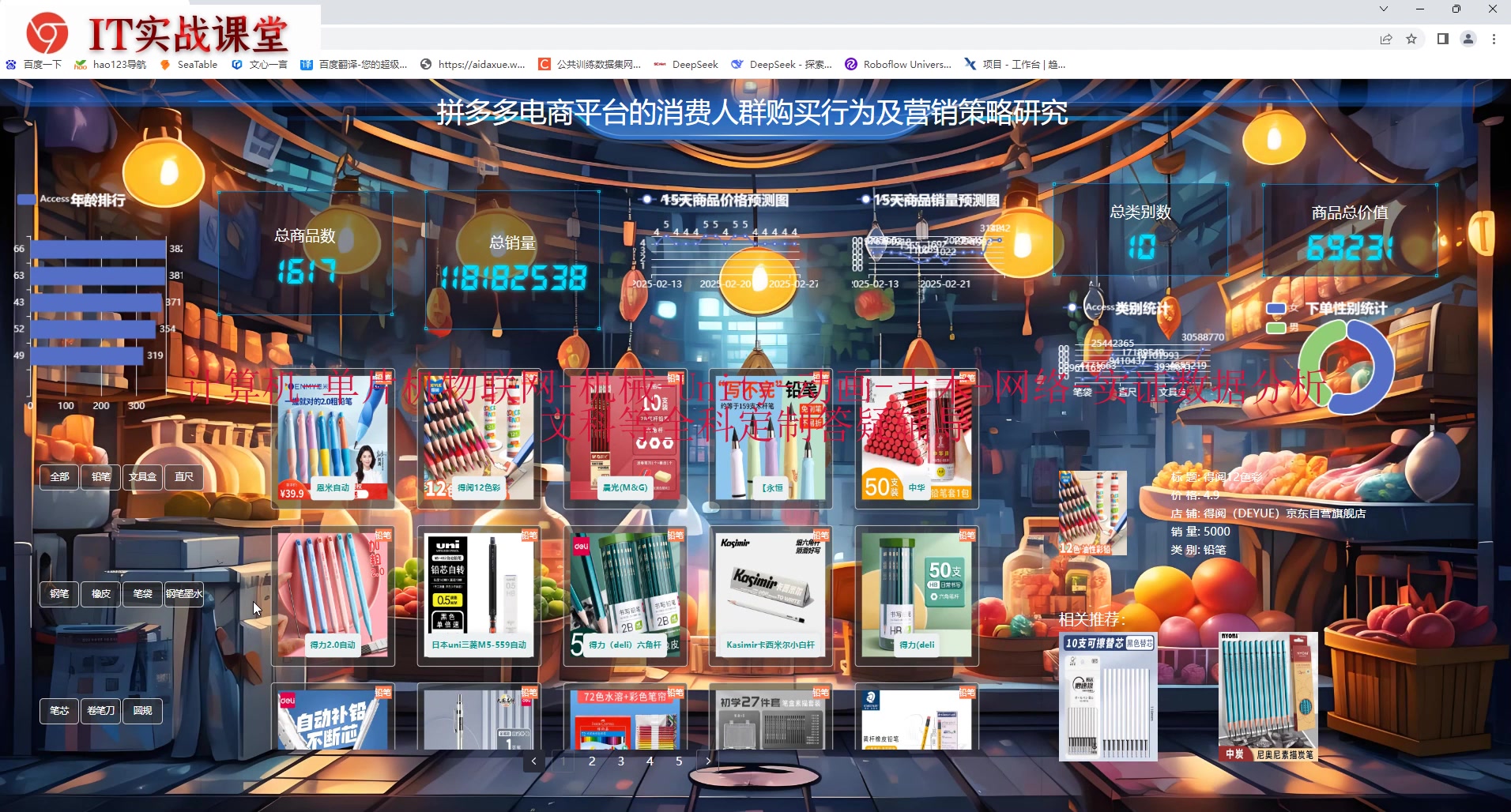Go to page 2 of products

point(592,761)
